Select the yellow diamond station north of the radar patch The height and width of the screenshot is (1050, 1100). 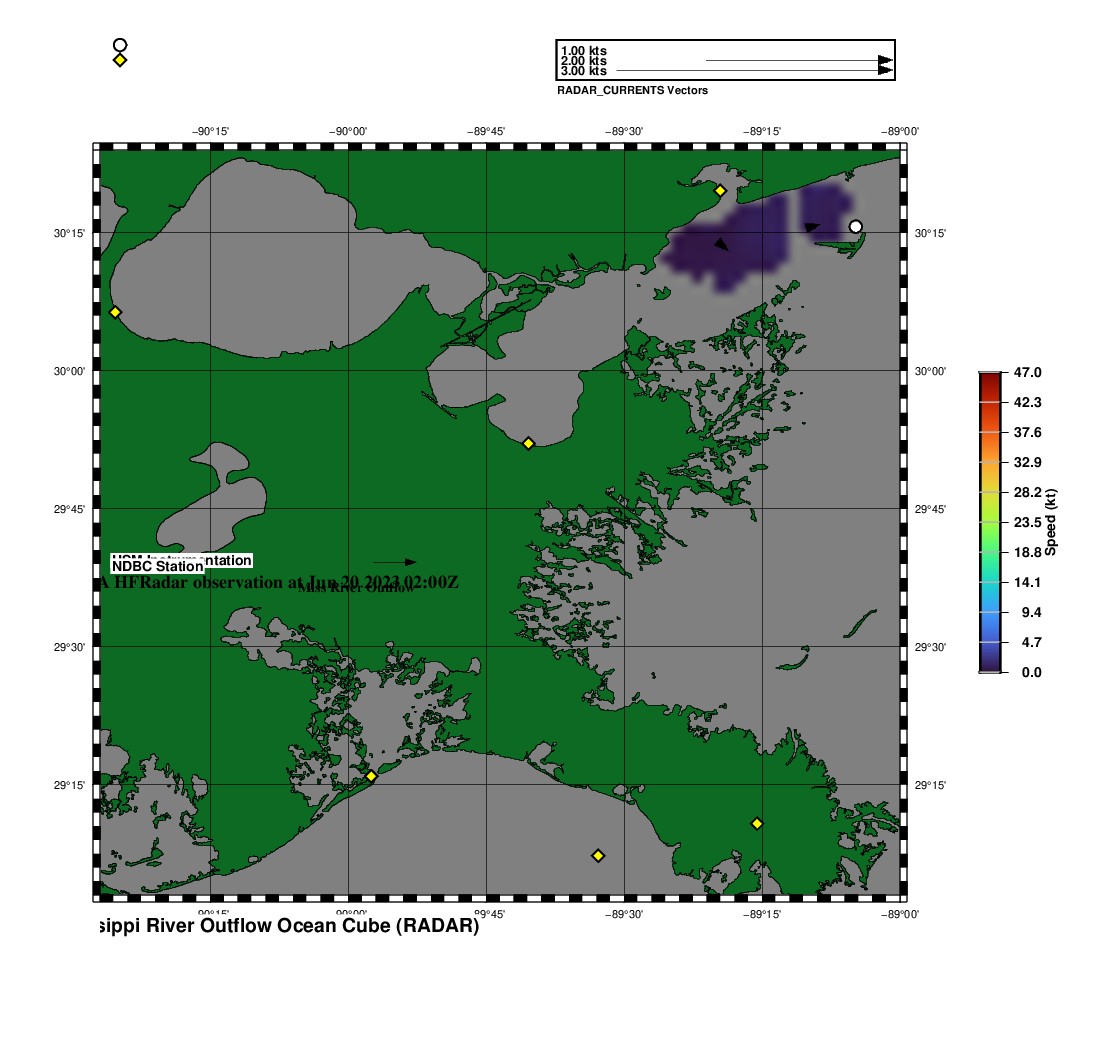(x=719, y=190)
